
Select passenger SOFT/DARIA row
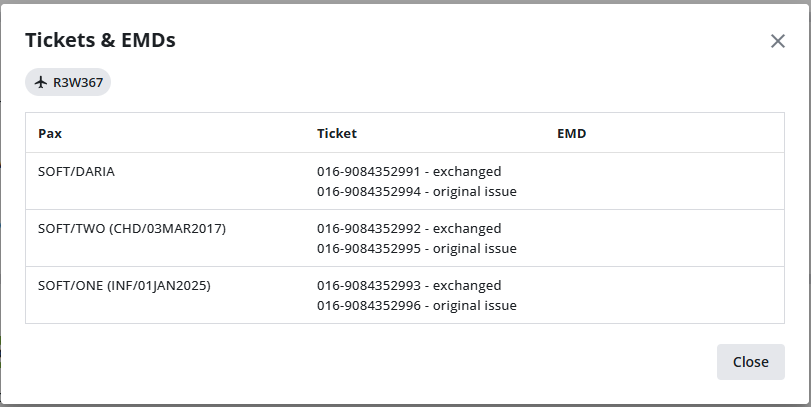pyautogui.click(x=76, y=171)
